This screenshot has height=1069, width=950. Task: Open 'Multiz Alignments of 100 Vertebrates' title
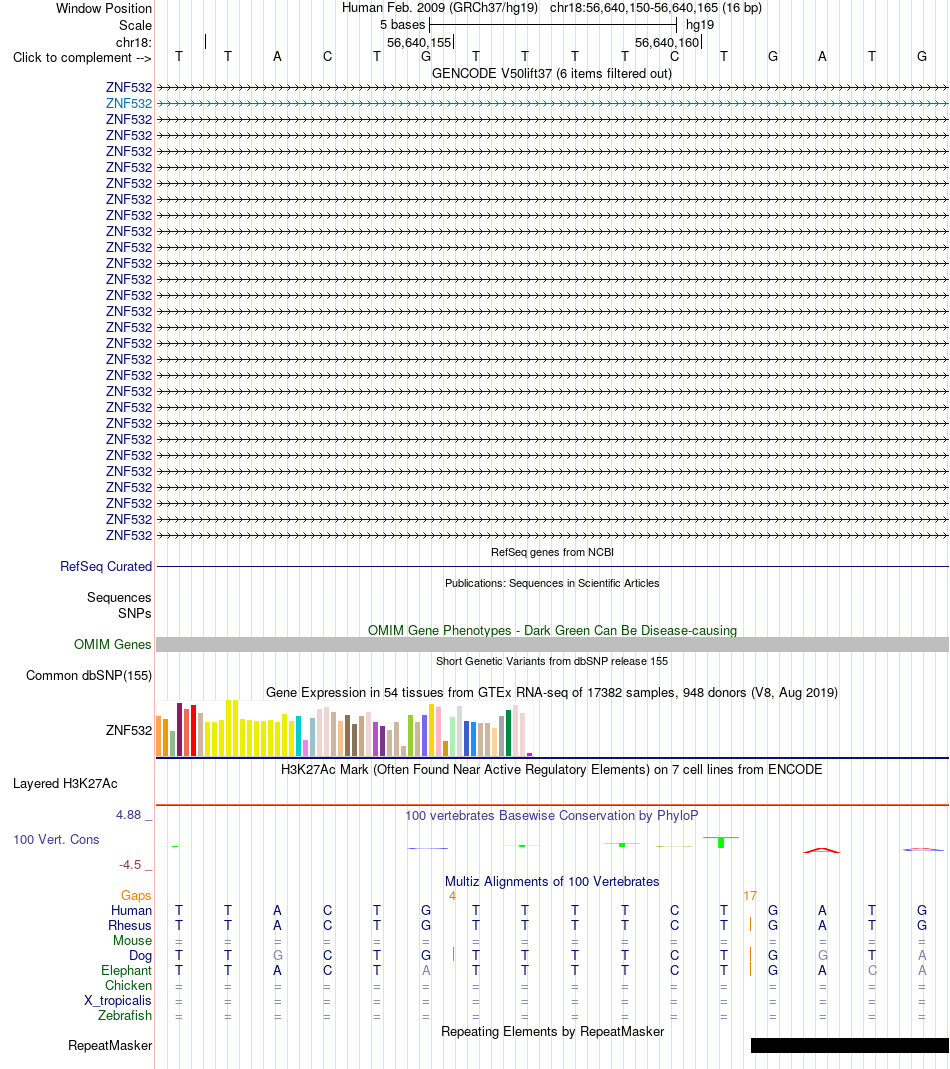click(552, 882)
